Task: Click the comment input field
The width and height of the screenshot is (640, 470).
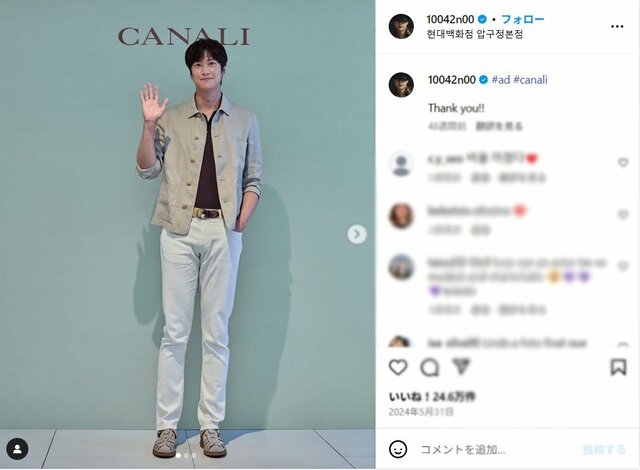Action: (498, 450)
